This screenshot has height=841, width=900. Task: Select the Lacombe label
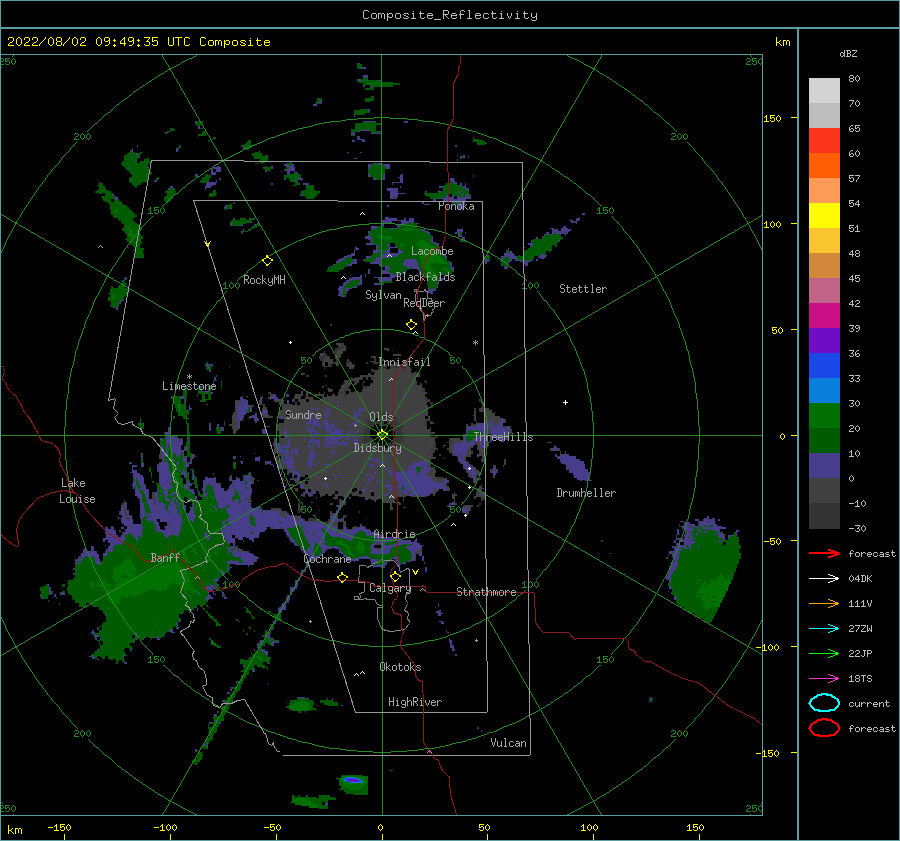point(432,251)
